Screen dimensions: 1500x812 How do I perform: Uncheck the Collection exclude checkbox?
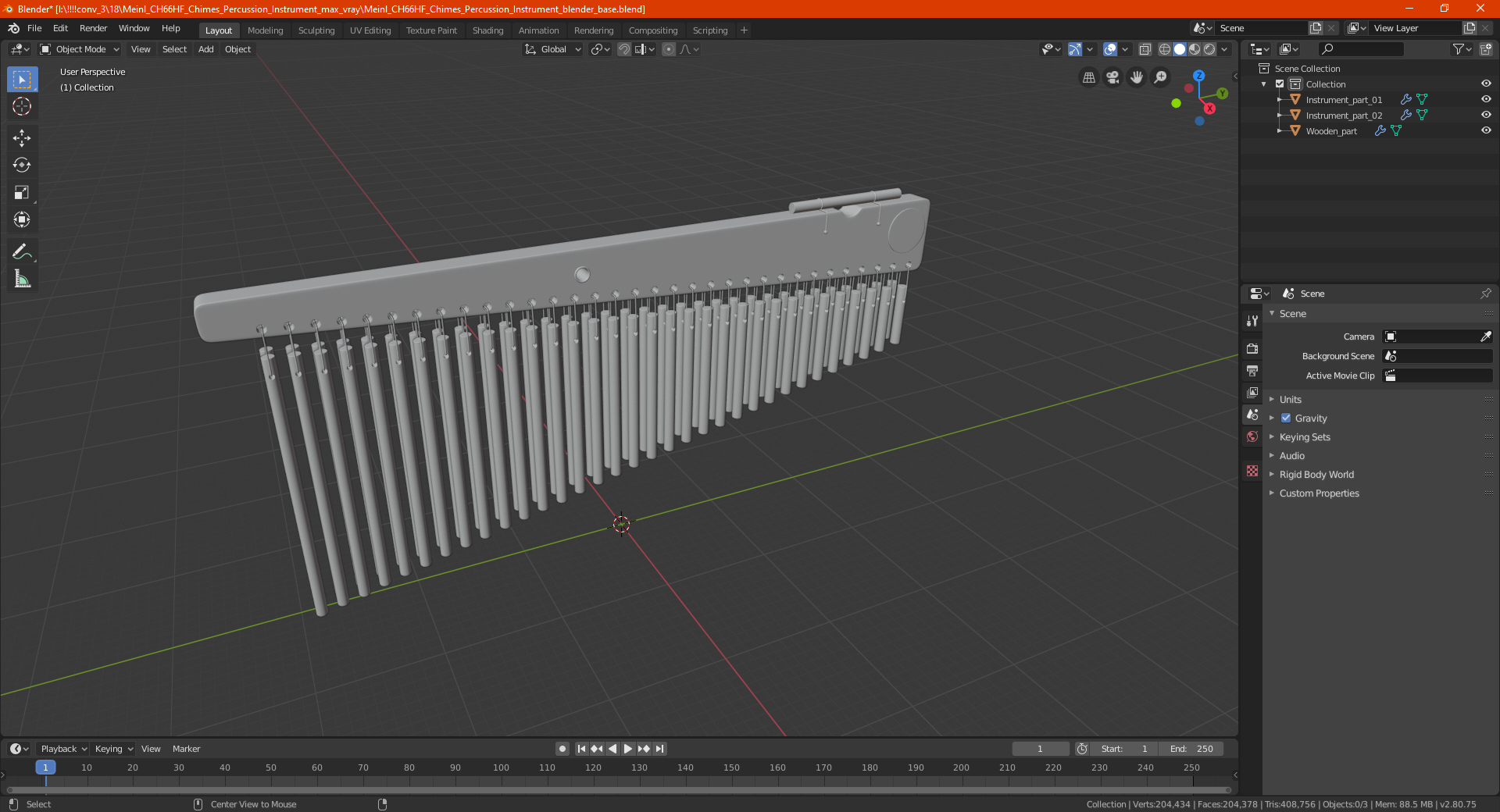click(1280, 84)
